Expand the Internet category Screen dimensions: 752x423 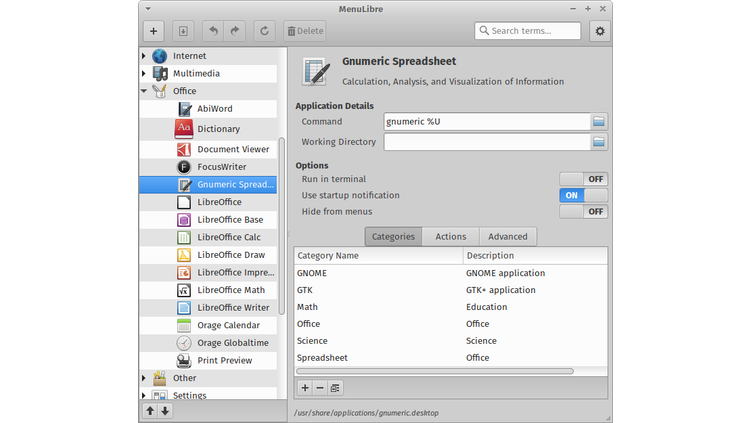click(x=144, y=56)
